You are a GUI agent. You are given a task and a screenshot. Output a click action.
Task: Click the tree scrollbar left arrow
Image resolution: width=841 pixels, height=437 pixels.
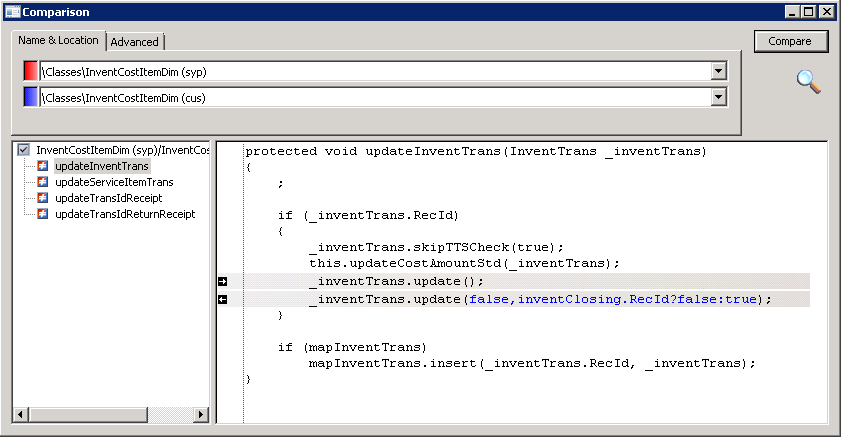[x=21, y=414]
